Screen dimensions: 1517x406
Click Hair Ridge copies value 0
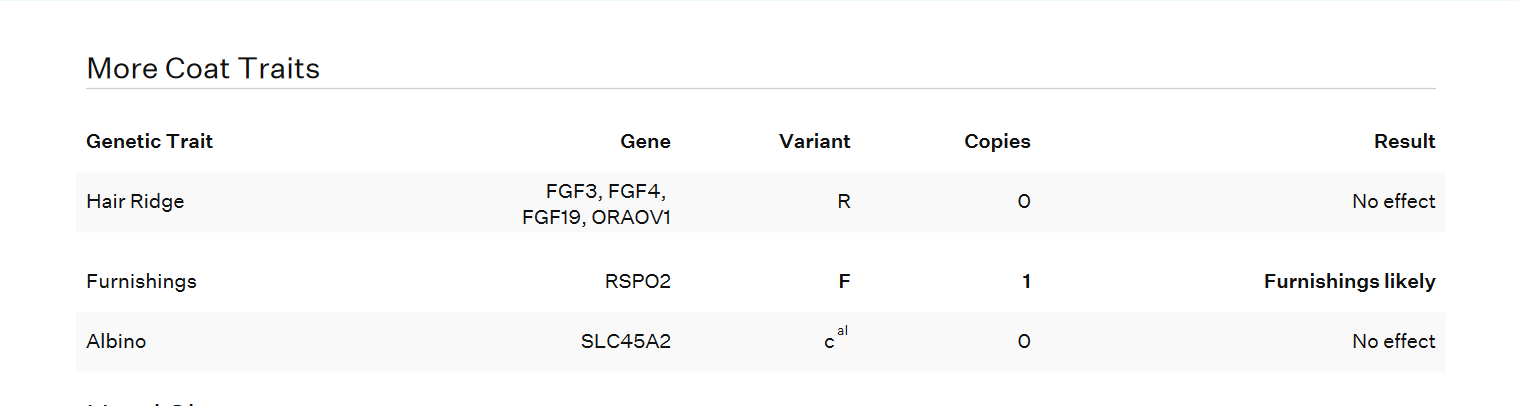coord(1023,201)
